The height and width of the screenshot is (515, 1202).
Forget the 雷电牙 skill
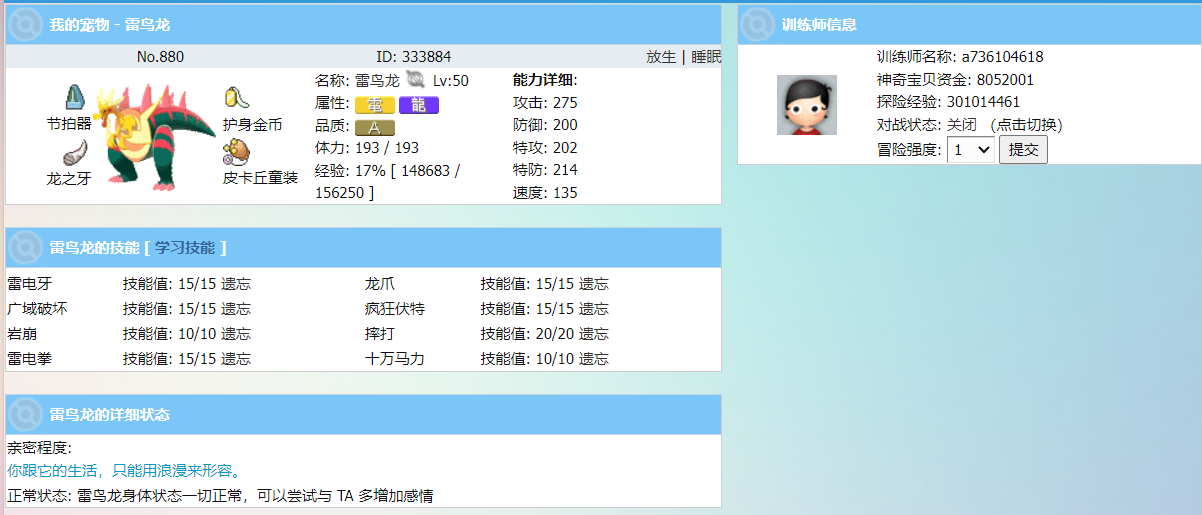point(236,284)
